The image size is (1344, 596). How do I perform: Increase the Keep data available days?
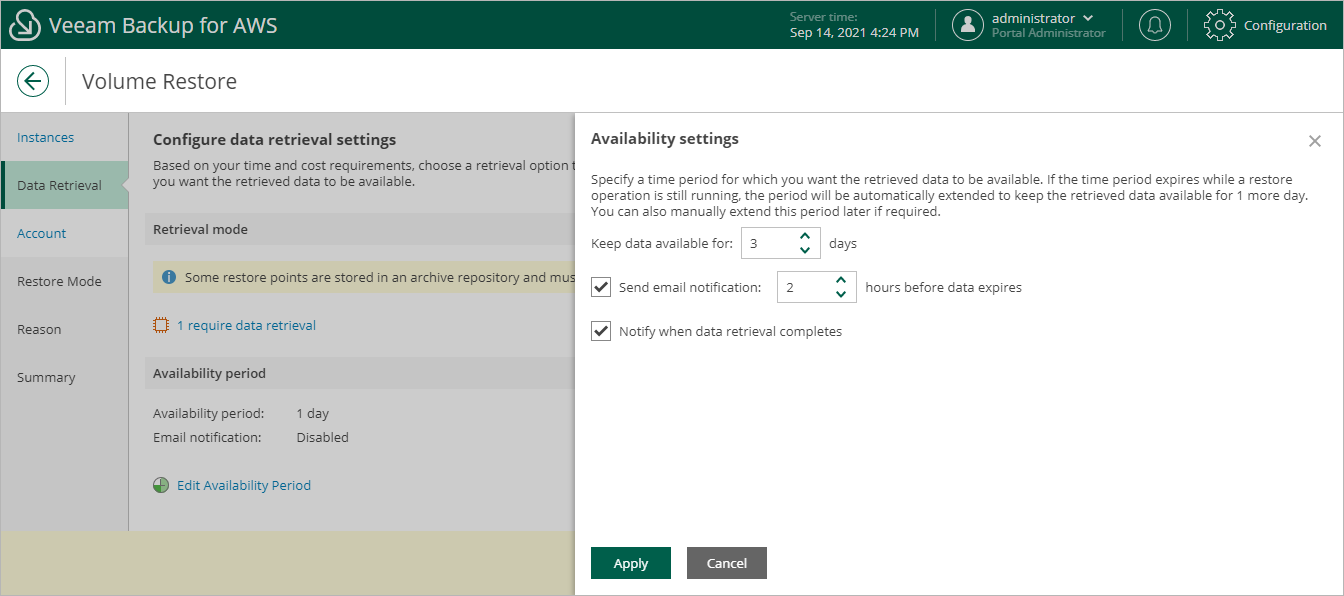805,237
